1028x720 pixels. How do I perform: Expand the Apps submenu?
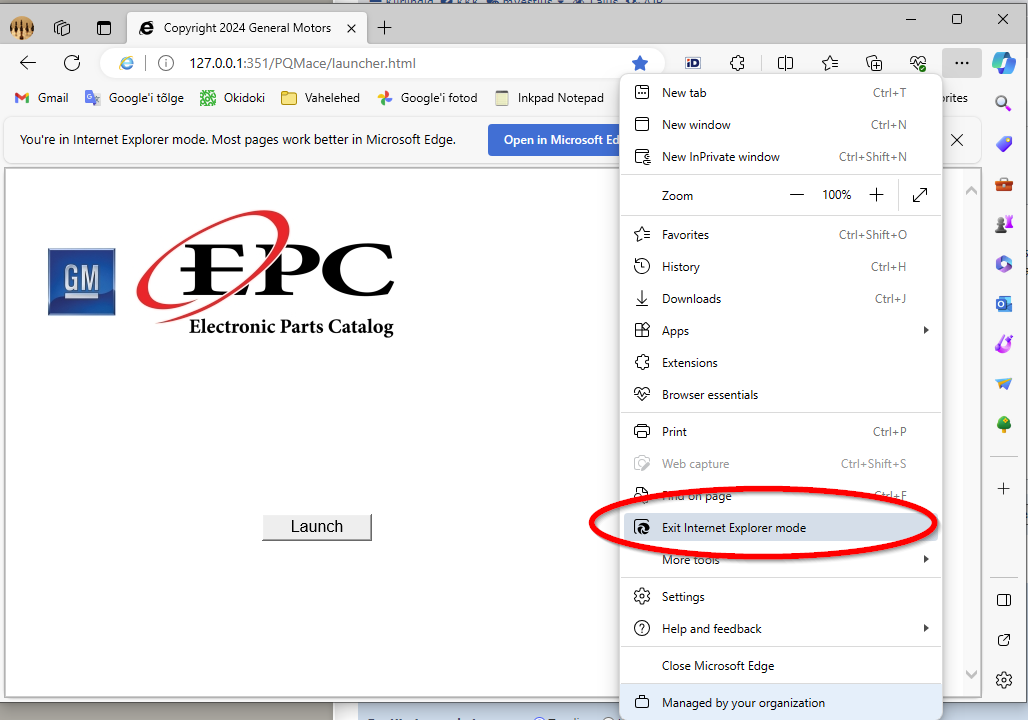point(780,331)
